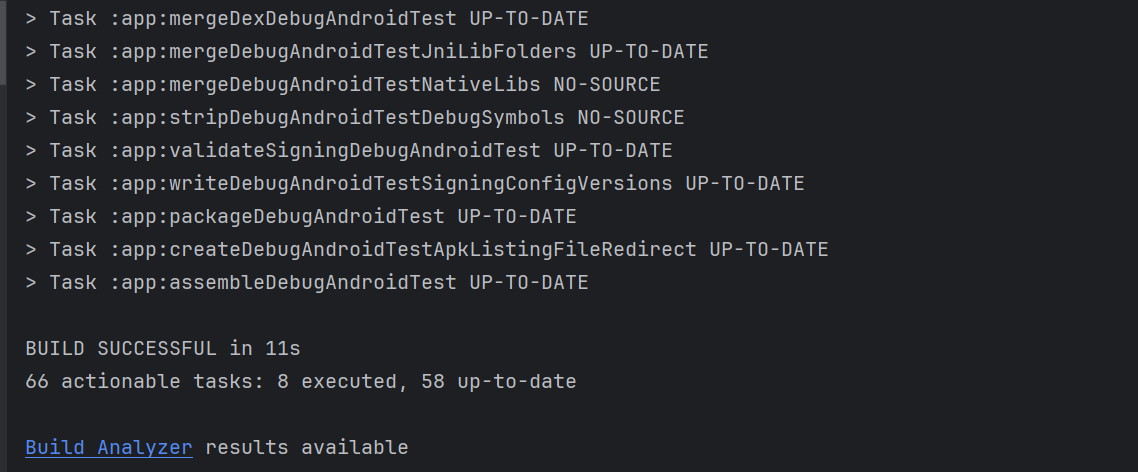Click UP-TO-DATE status of packageDebugAndroidTest
Viewport: 1138px width, 472px height.
click(x=517, y=217)
